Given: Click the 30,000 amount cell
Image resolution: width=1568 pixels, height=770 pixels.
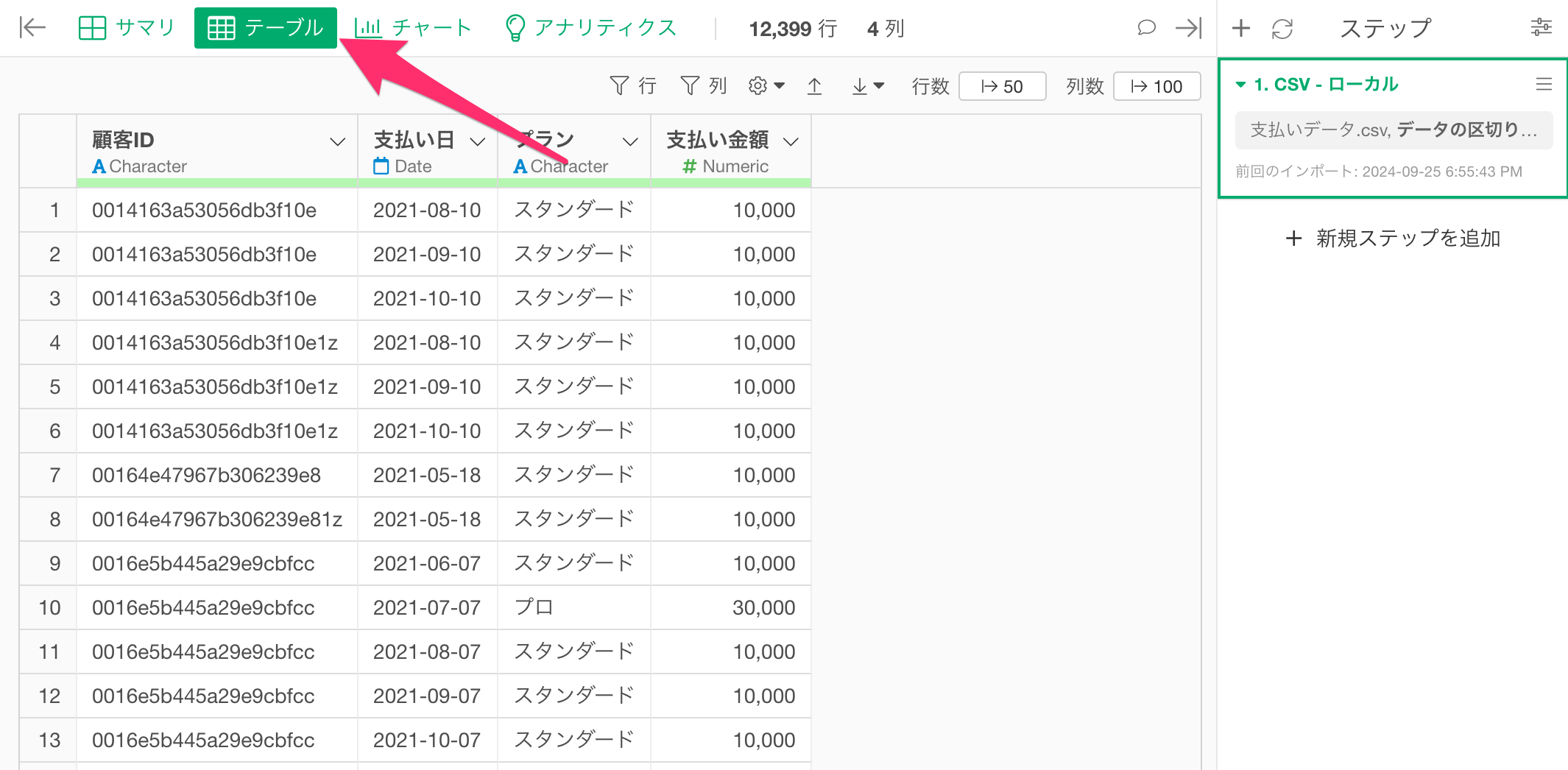Looking at the screenshot, I should pyautogui.click(x=731, y=607).
